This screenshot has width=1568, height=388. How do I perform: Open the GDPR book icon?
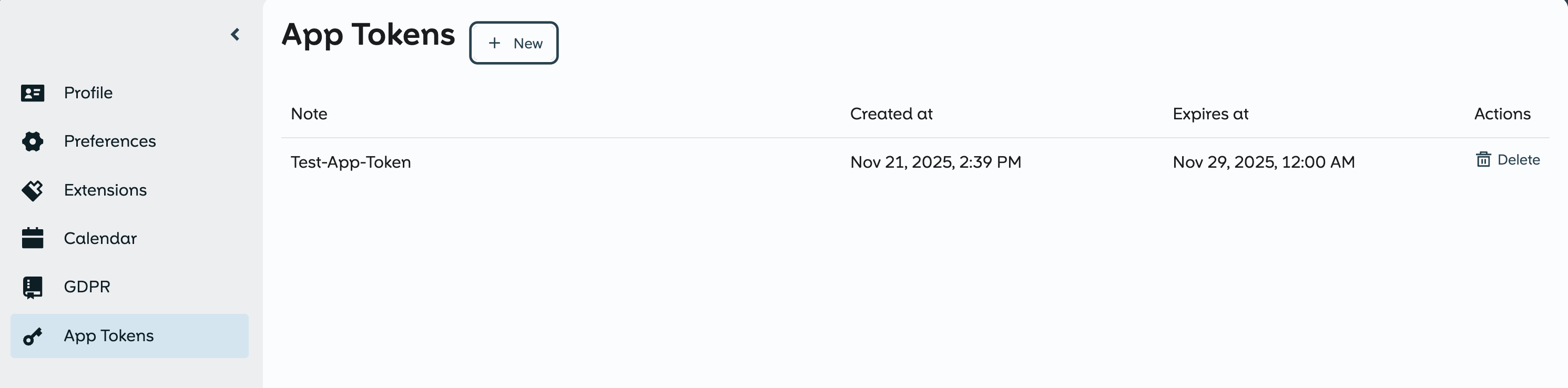pyautogui.click(x=32, y=287)
